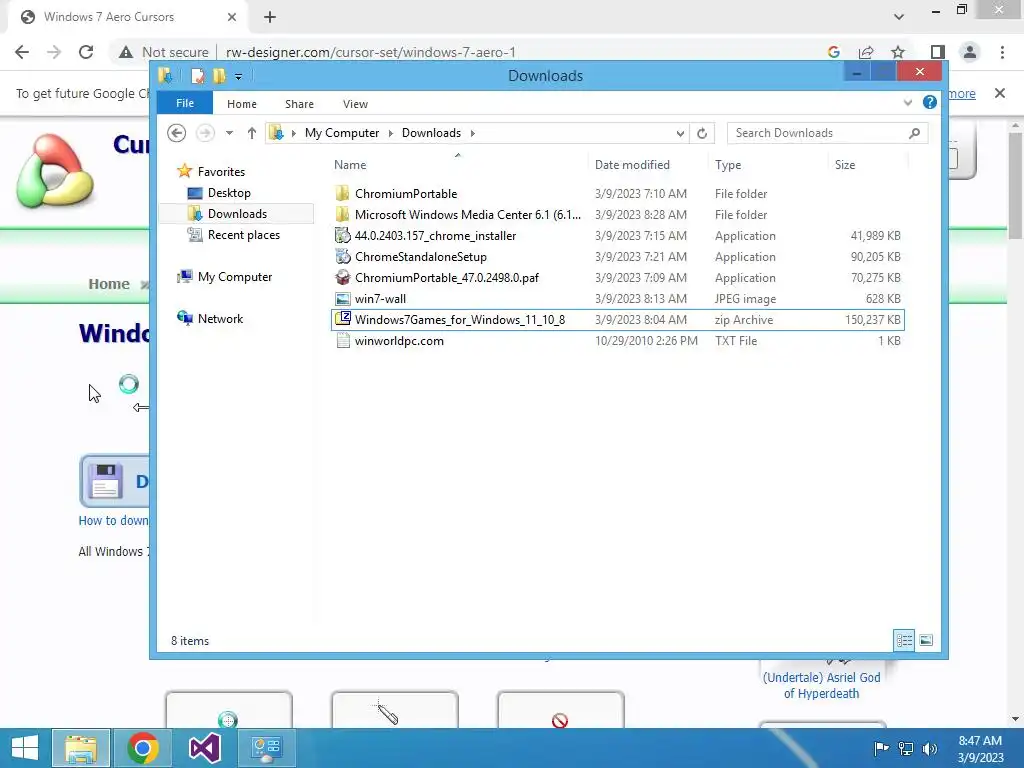Image resolution: width=1024 pixels, height=768 pixels.
Task: Open the File ribbon tab in Downloads
Action: tap(185, 103)
